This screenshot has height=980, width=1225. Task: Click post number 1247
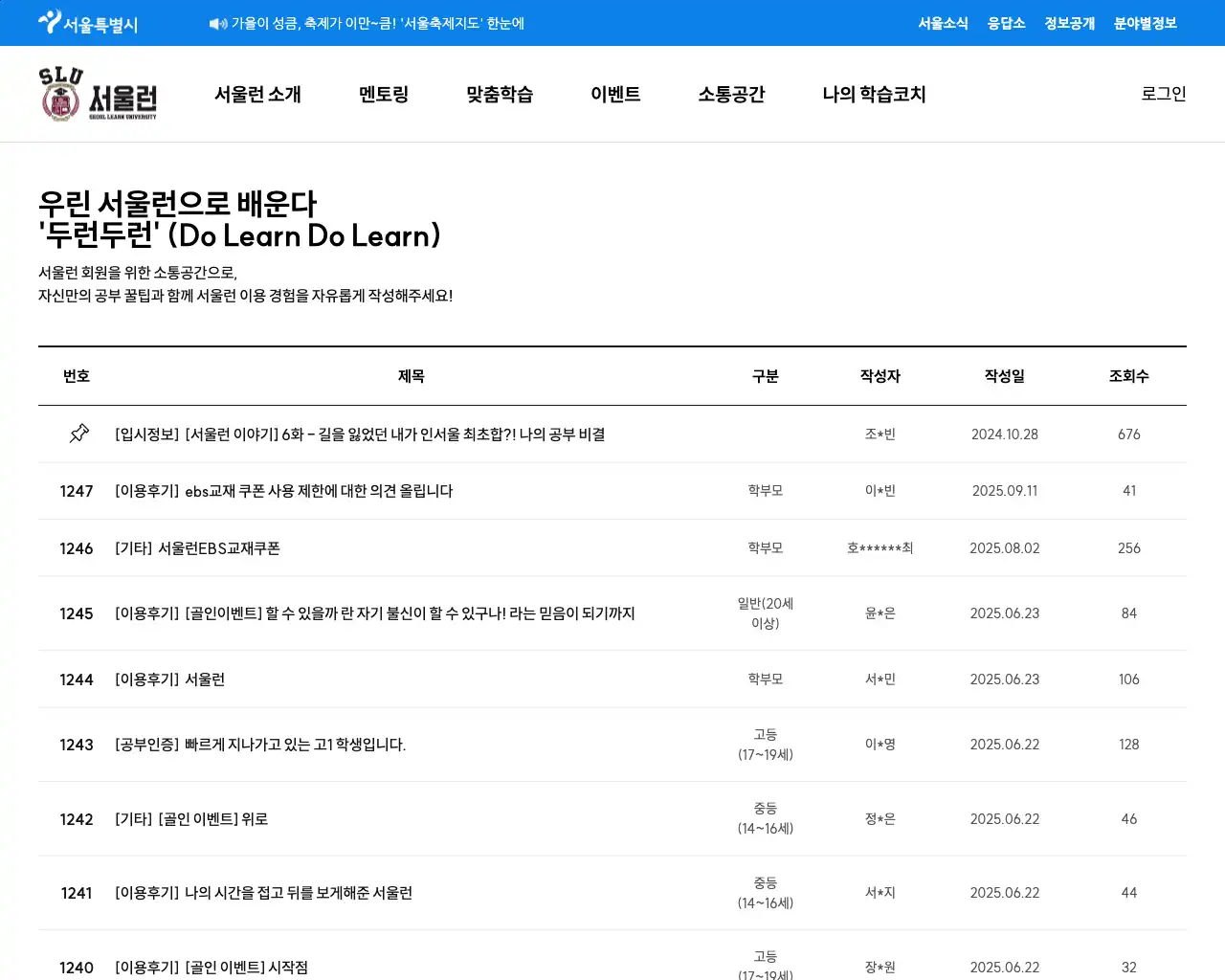[x=77, y=491]
